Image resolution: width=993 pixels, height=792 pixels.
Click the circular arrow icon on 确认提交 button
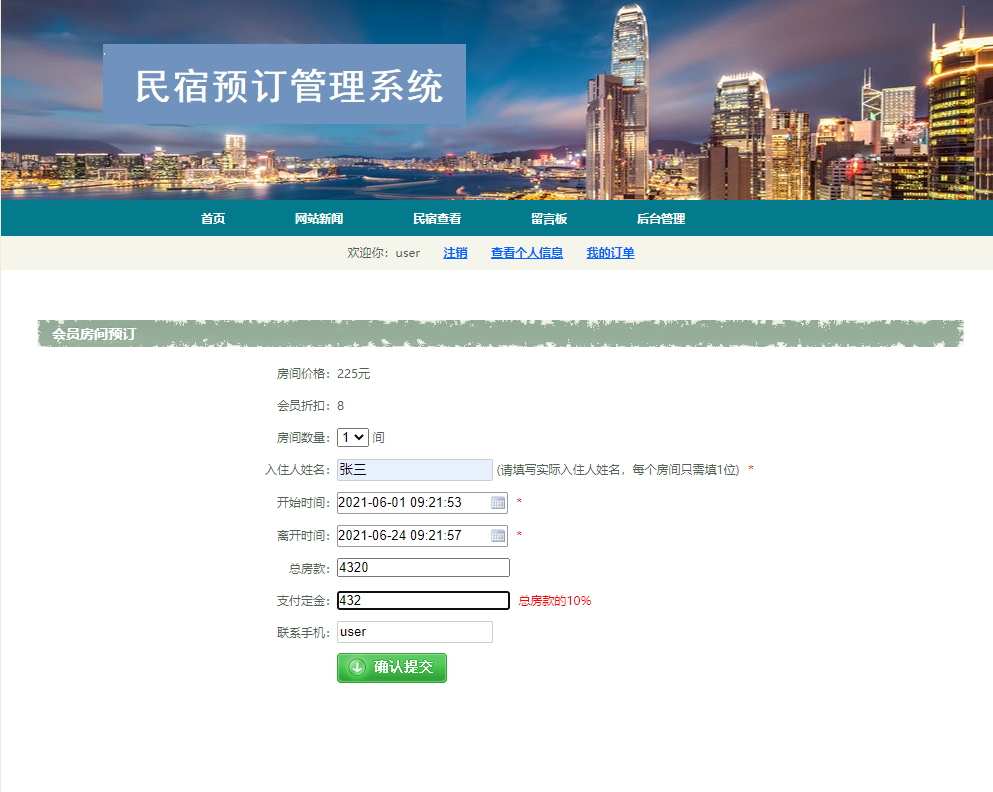pos(357,667)
